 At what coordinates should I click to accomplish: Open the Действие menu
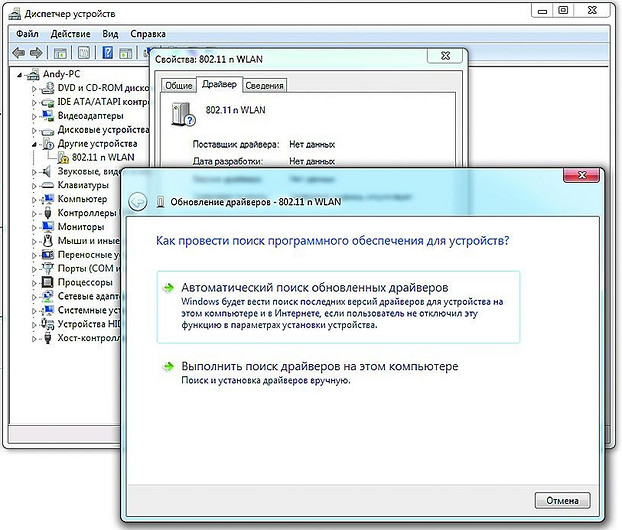[x=71, y=33]
